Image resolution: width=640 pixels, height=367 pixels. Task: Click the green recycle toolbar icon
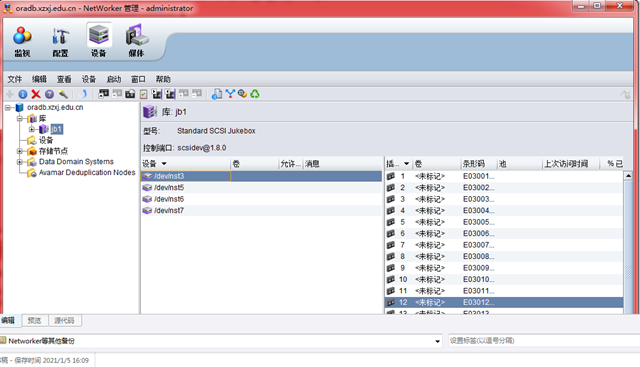click(x=255, y=94)
